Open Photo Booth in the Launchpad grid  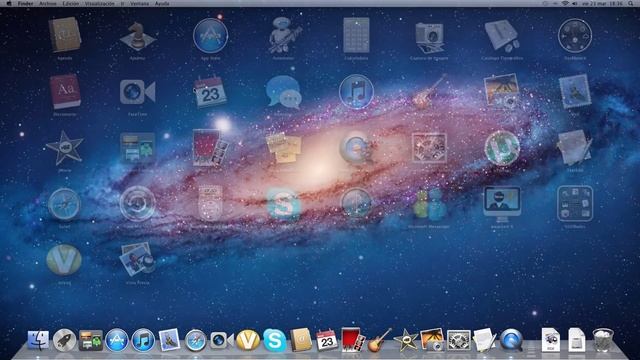[x=210, y=148]
